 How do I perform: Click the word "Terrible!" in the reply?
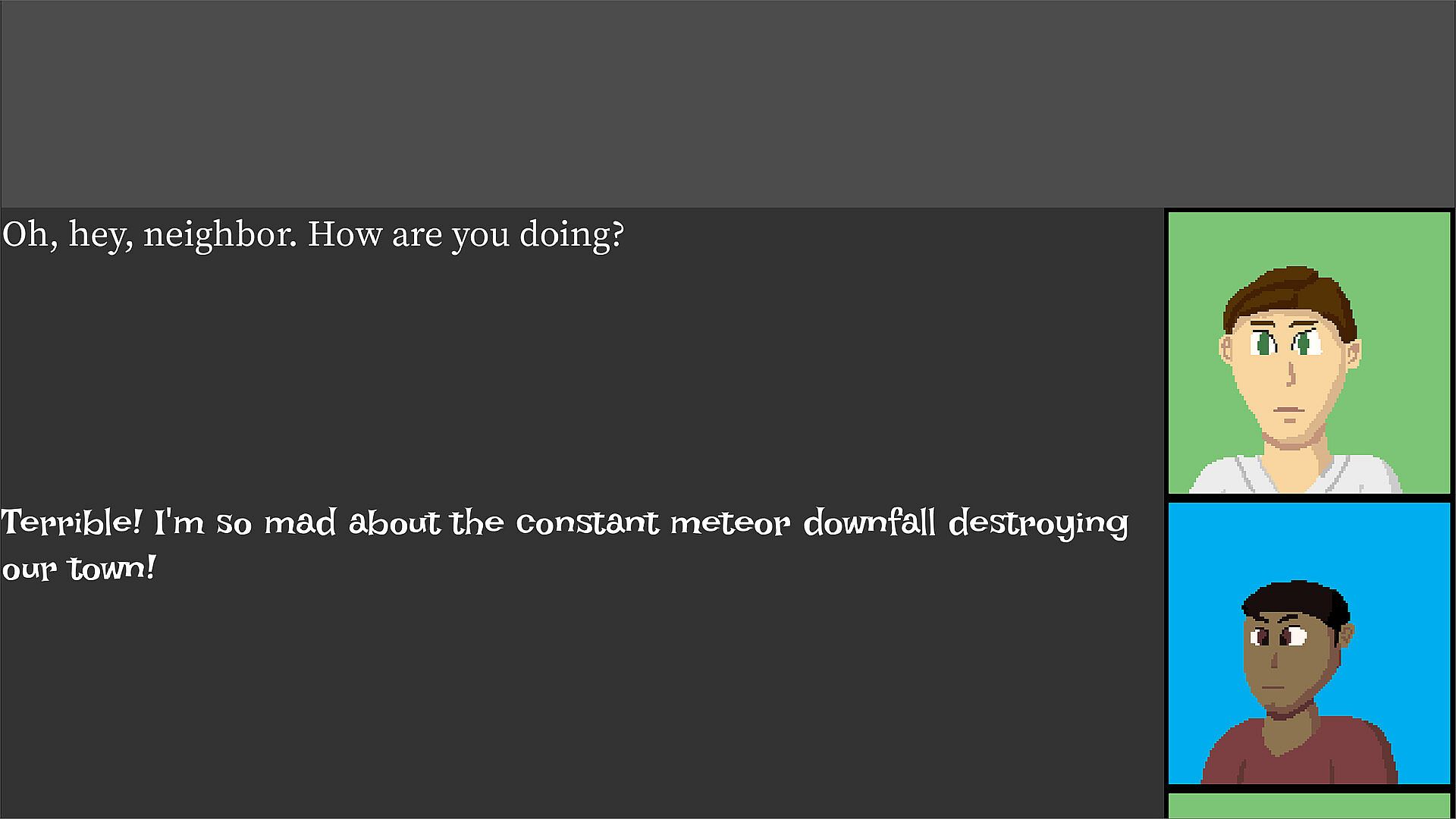(x=71, y=522)
